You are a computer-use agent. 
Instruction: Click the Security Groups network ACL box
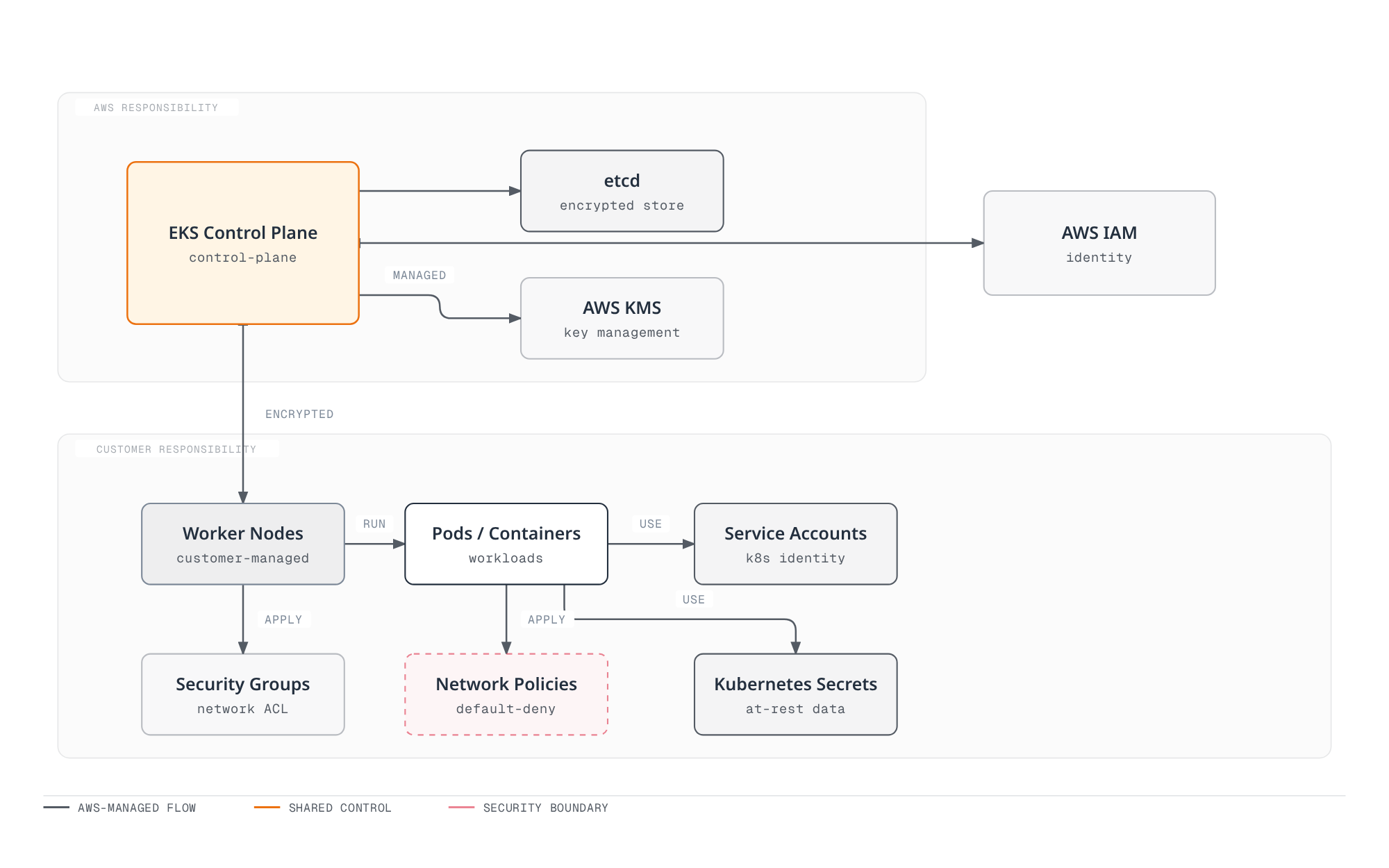243,694
